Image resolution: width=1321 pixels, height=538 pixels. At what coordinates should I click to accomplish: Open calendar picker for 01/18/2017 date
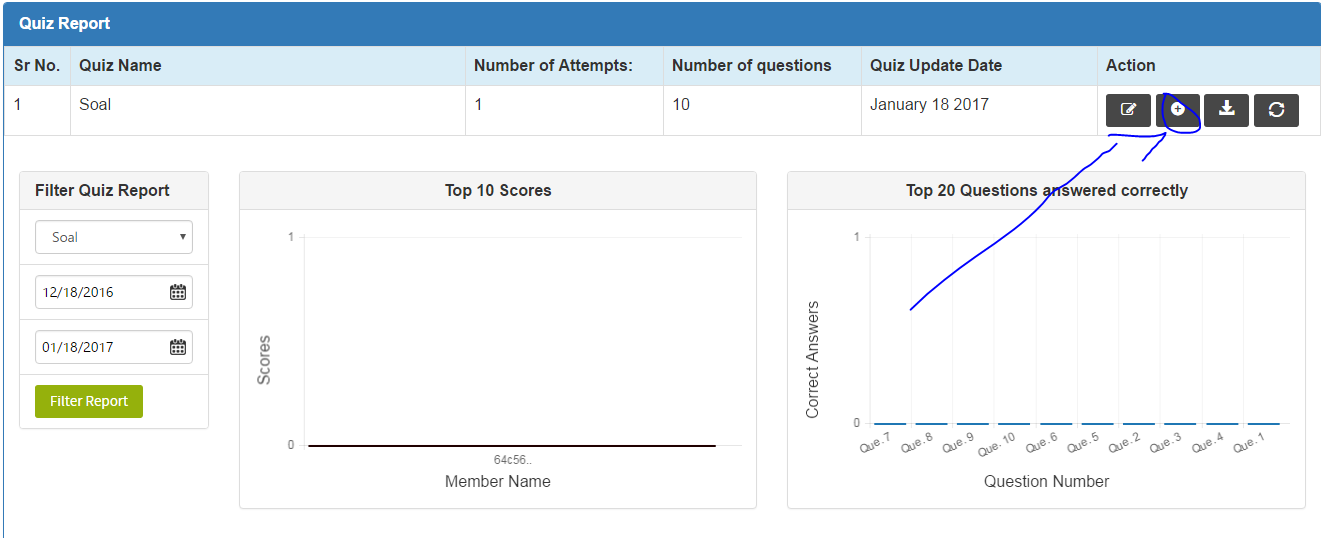pos(178,347)
